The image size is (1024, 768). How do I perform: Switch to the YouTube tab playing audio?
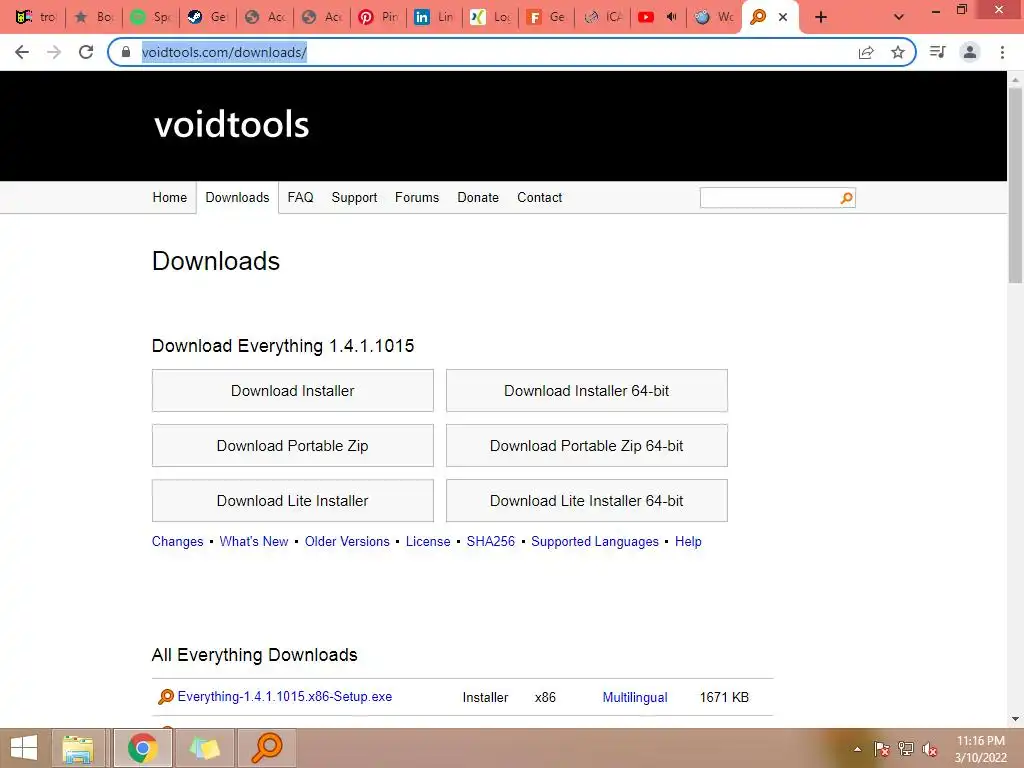pyautogui.click(x=659, y=17)
